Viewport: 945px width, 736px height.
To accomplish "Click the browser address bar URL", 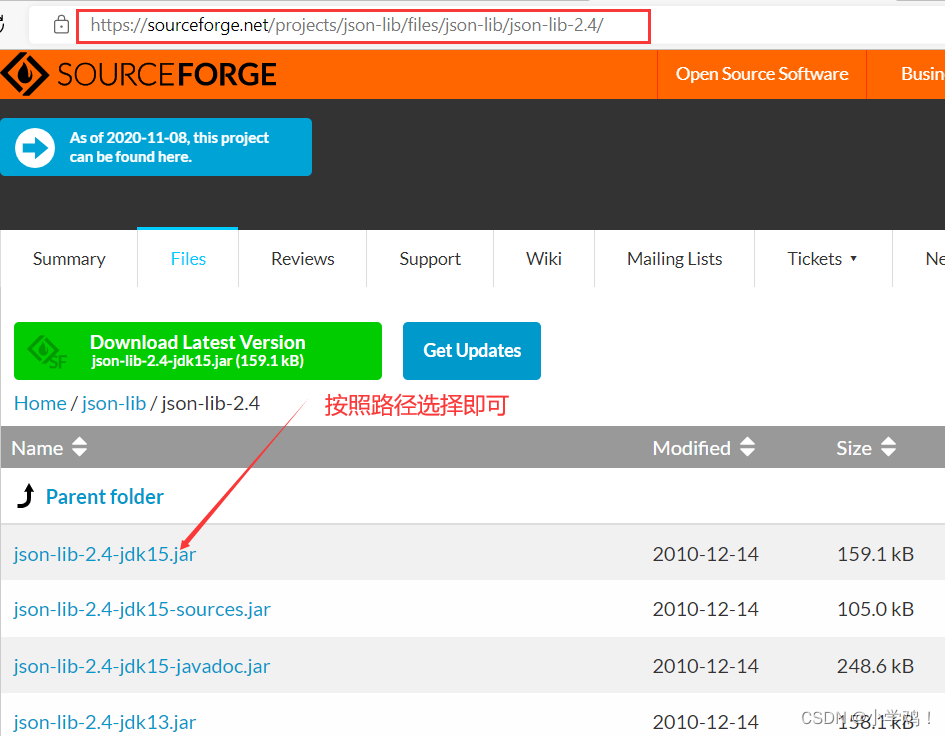I will pos(347,25).
